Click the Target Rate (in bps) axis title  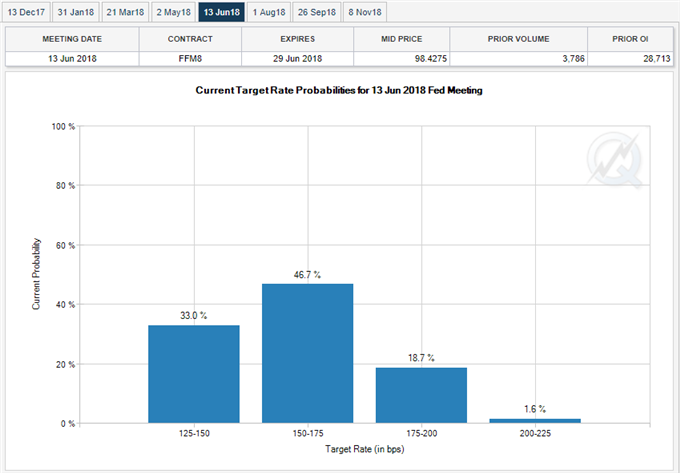365,449
